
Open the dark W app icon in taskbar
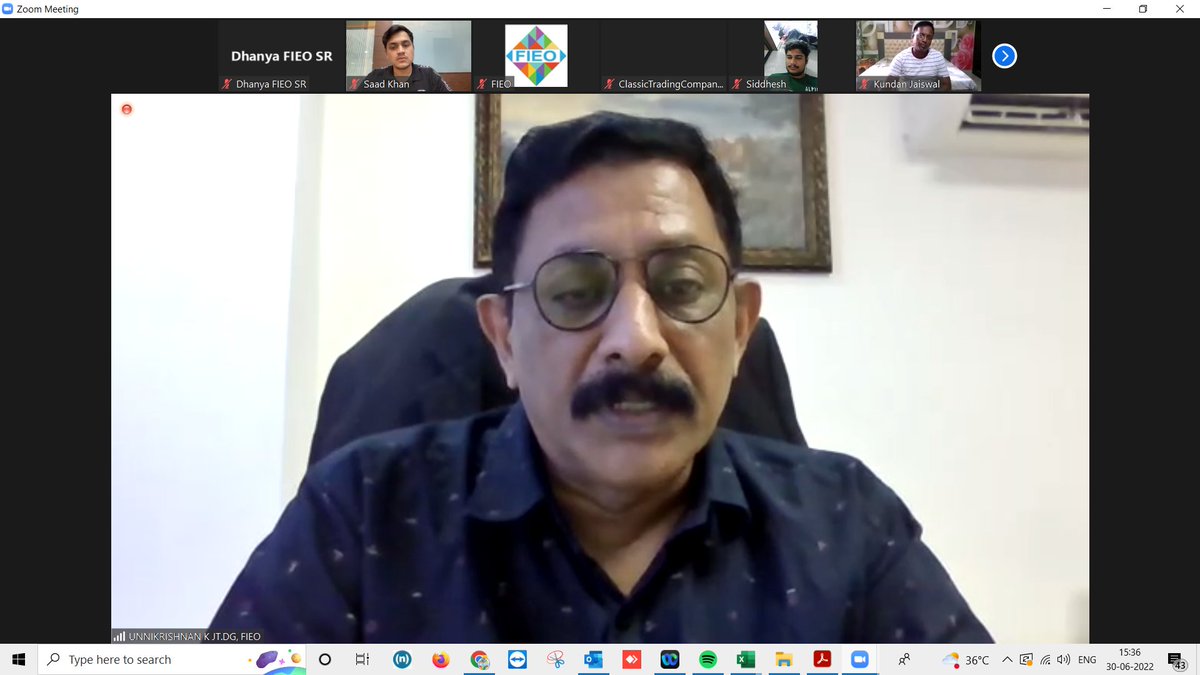point(669,660)
